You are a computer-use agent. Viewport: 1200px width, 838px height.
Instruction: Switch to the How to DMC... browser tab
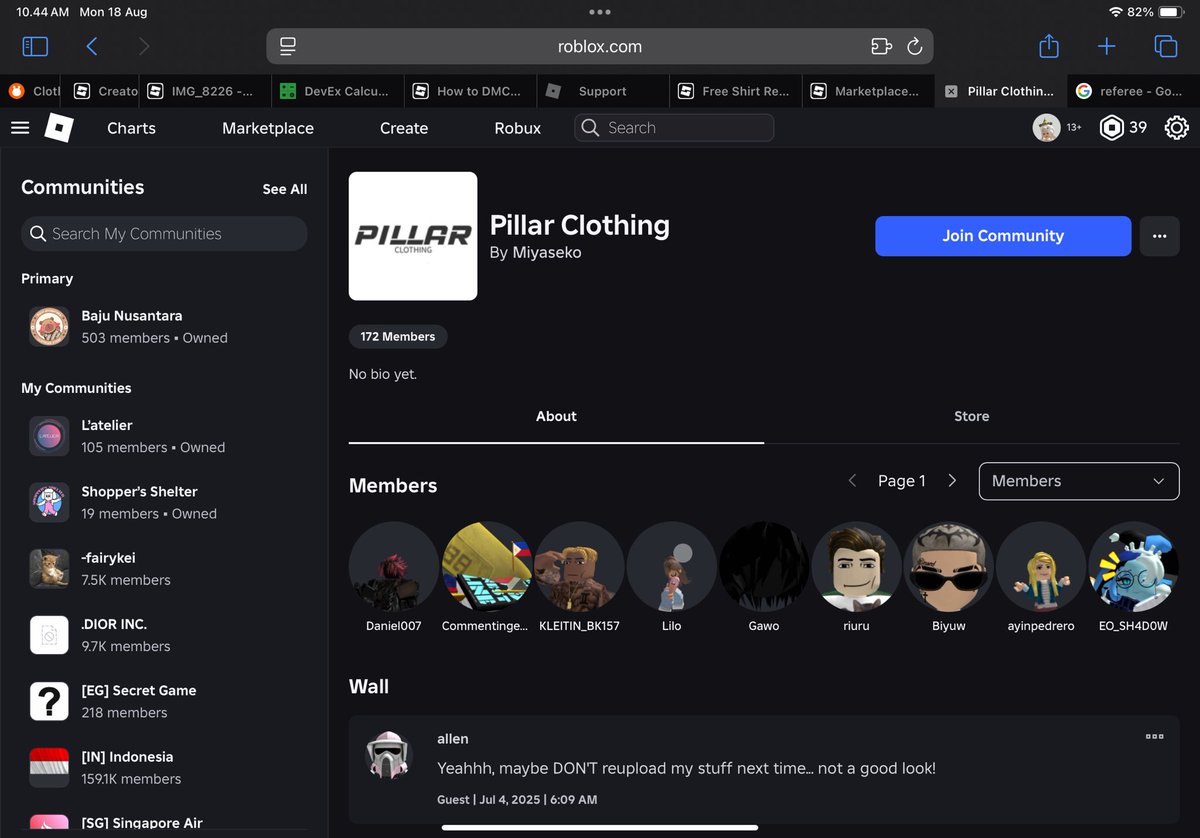(x=470, y=91)
